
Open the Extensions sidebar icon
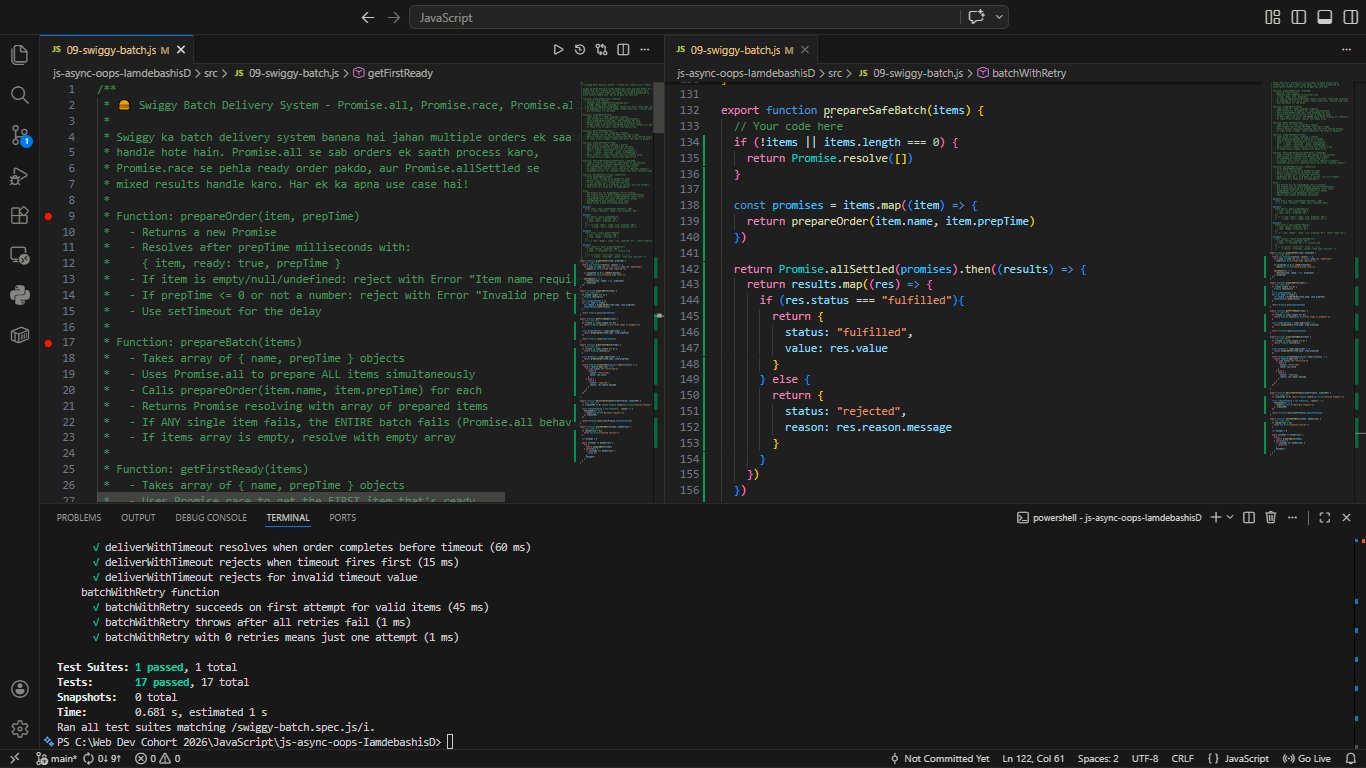tap(20, 215)
